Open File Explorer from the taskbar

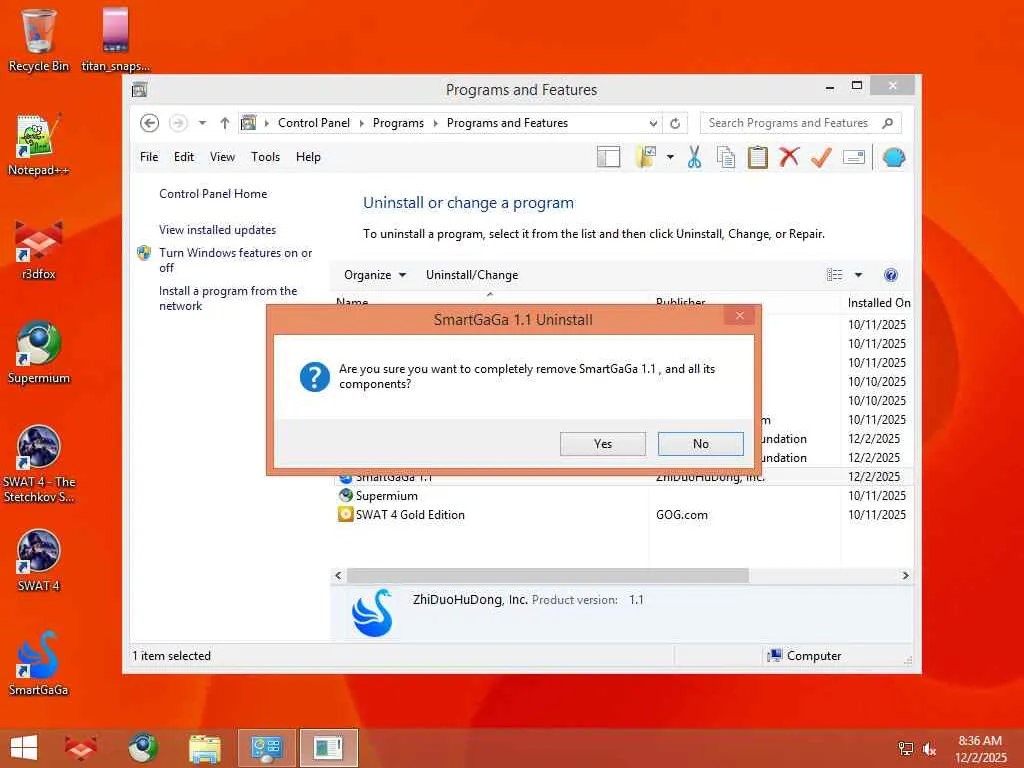point(205,748)
